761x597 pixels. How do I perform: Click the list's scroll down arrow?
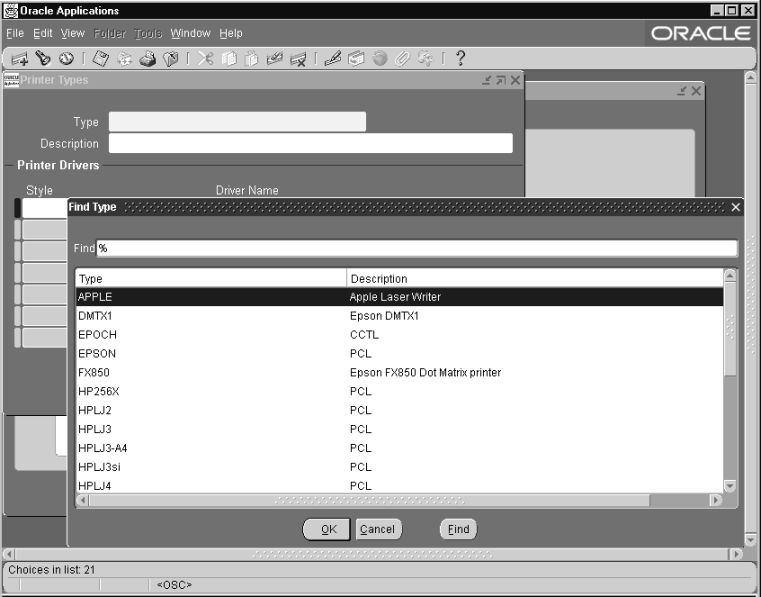[x=730, y=486]
